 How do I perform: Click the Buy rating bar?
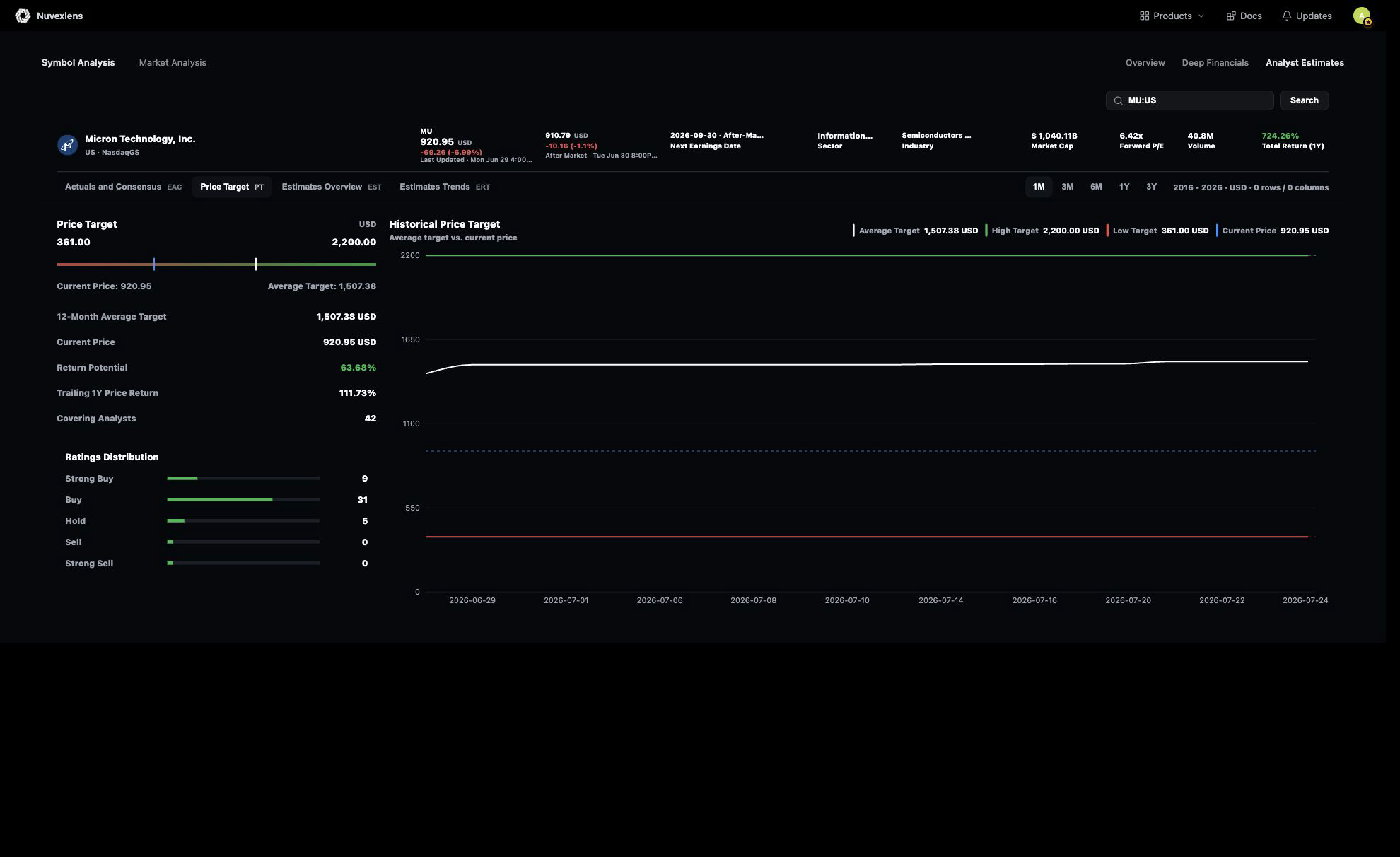pos(243,500)
